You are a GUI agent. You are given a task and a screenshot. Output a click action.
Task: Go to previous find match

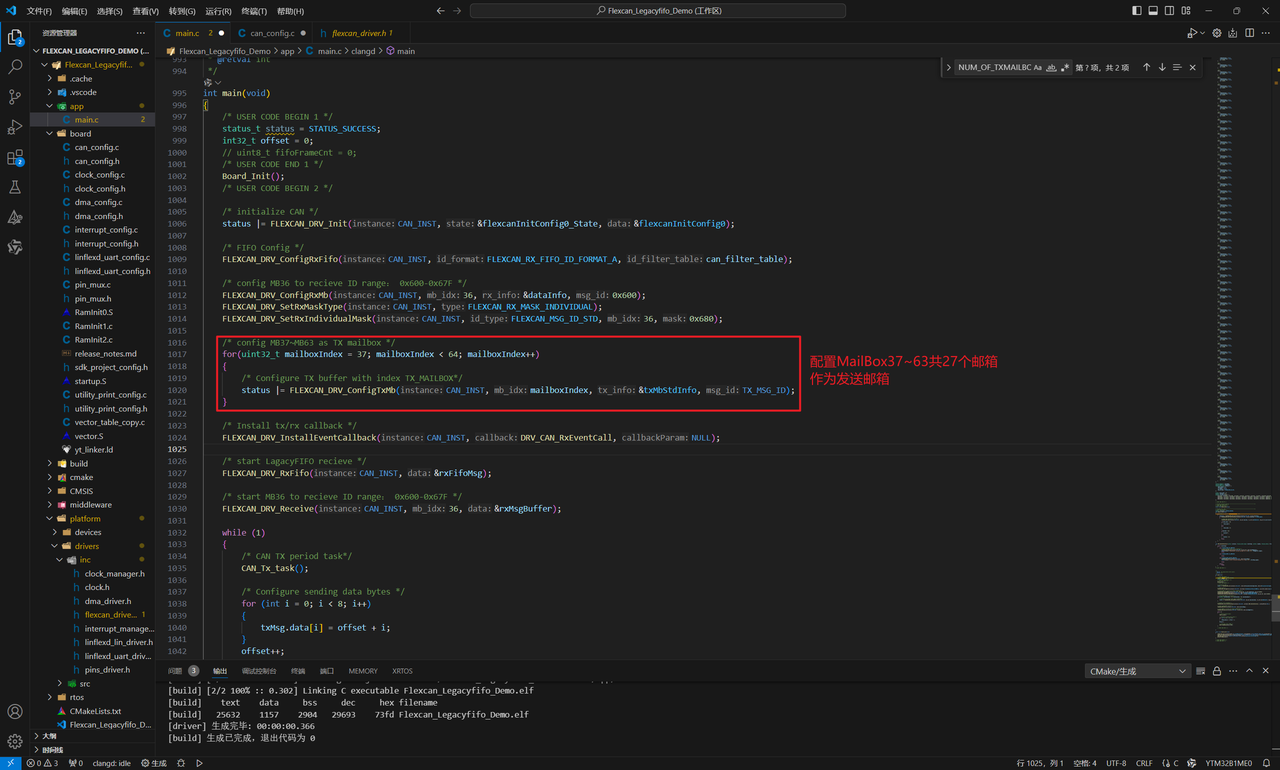tap(1147, 67)
